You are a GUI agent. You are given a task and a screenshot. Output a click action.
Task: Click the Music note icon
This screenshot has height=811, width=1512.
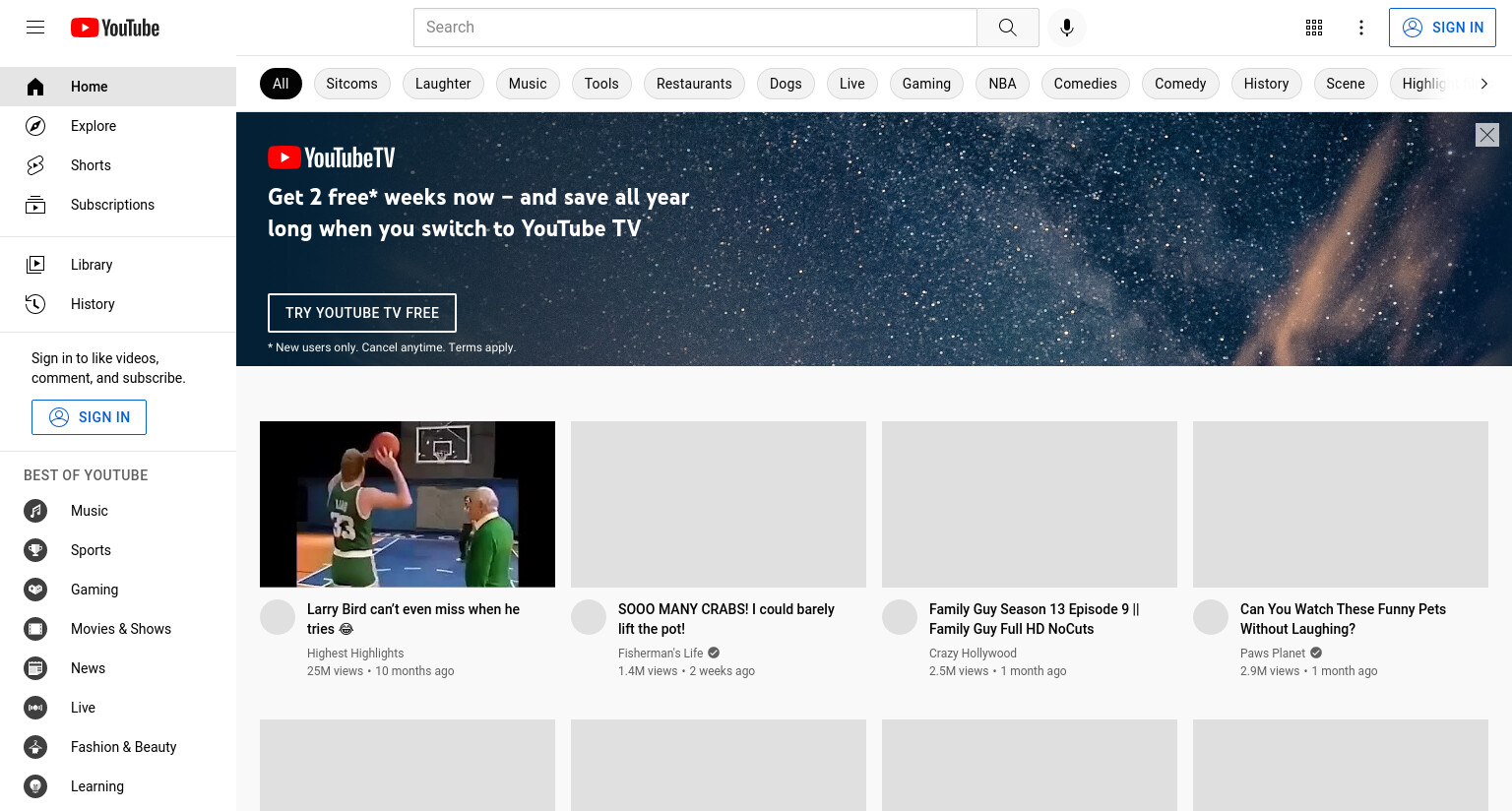35,511
